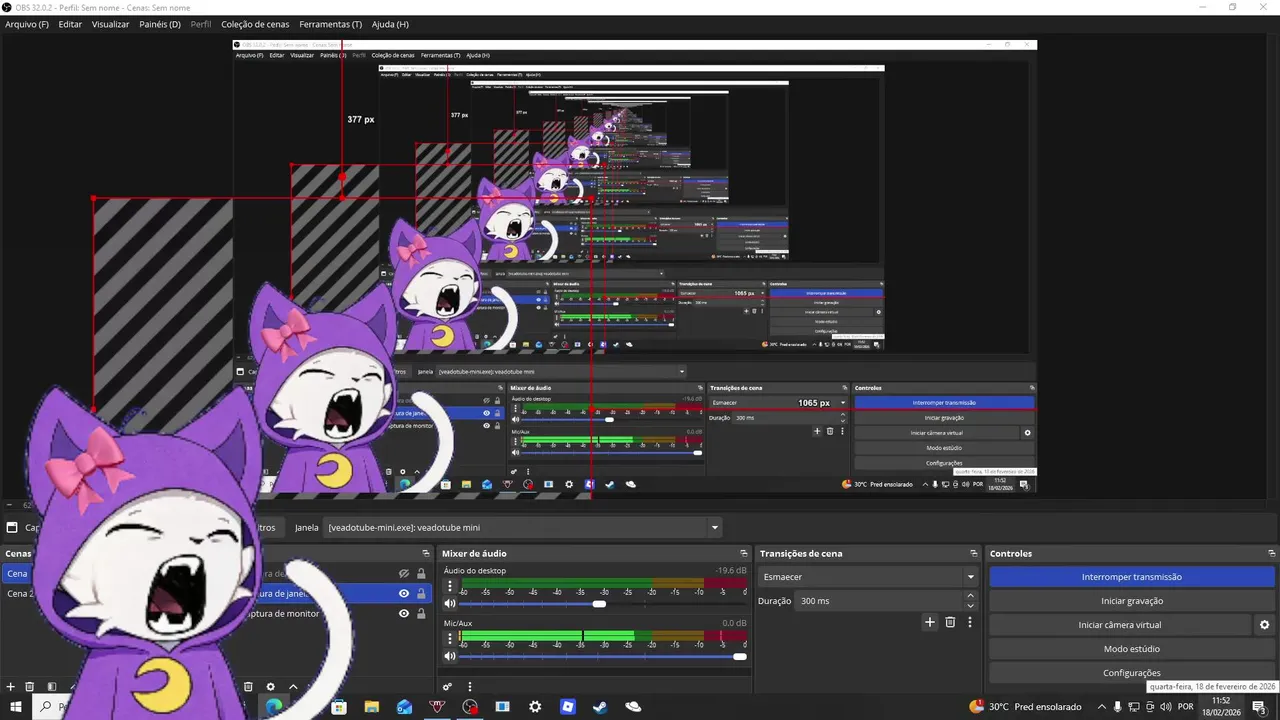
Task: Adjust Áudio do desktop volume slider
Action: [603, 604]
